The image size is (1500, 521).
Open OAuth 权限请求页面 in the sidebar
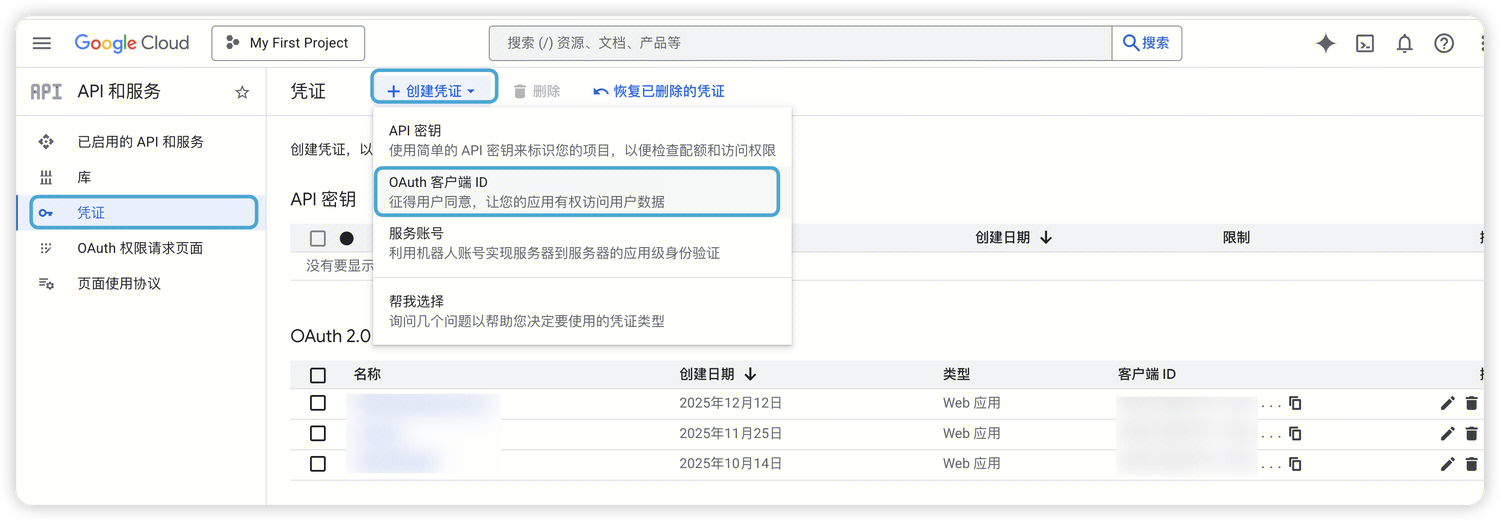pyautogui.click(x=140, y=248)
